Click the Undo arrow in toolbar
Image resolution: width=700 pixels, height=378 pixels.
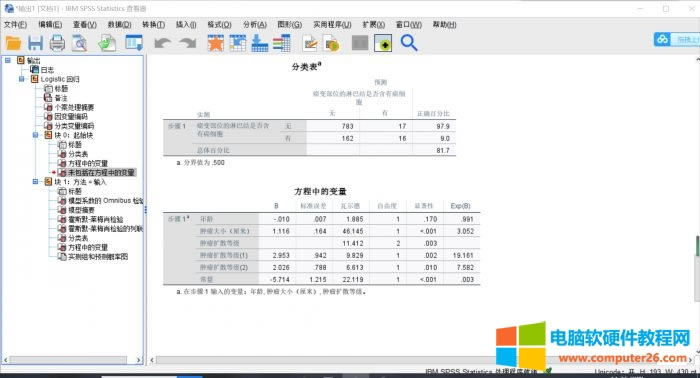coord(162,43)
